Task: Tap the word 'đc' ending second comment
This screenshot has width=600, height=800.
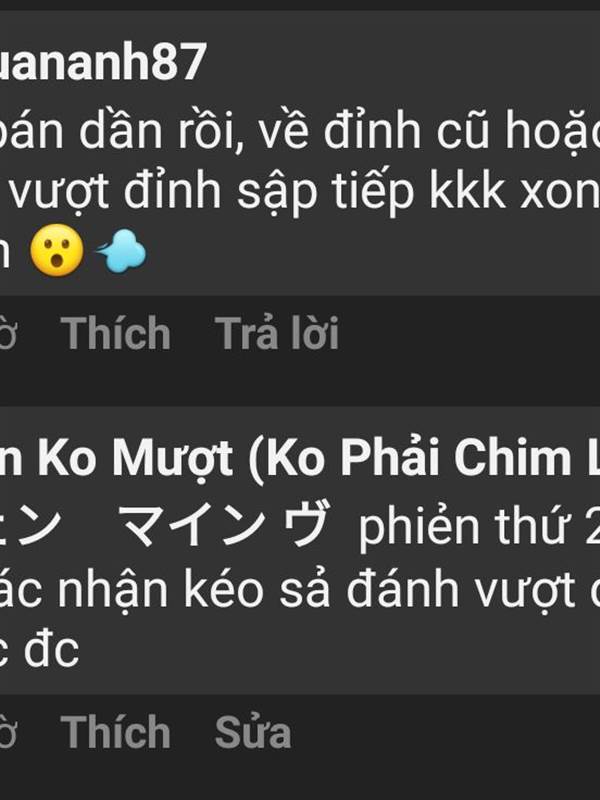Action: coord(51,651)
